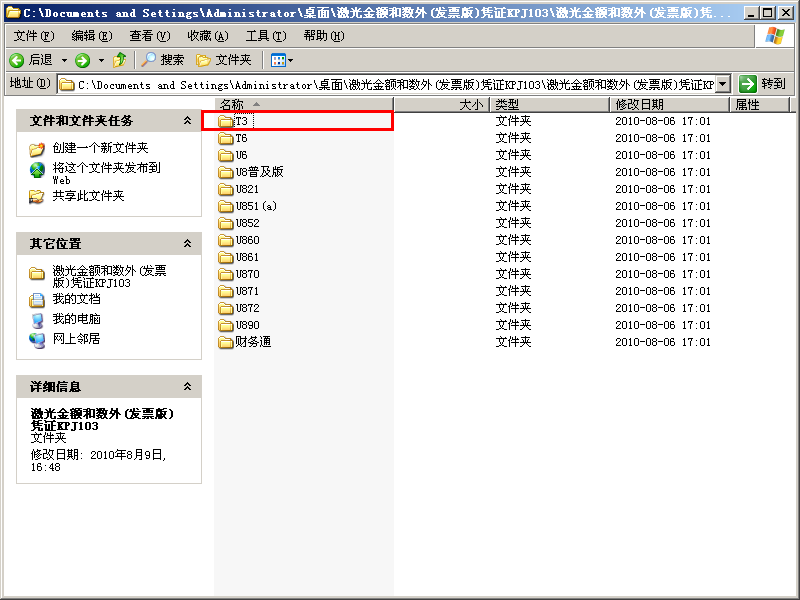Screen dimensions: 800x600
Task: Select the U870 folder icon
Action: coord(226,274)
